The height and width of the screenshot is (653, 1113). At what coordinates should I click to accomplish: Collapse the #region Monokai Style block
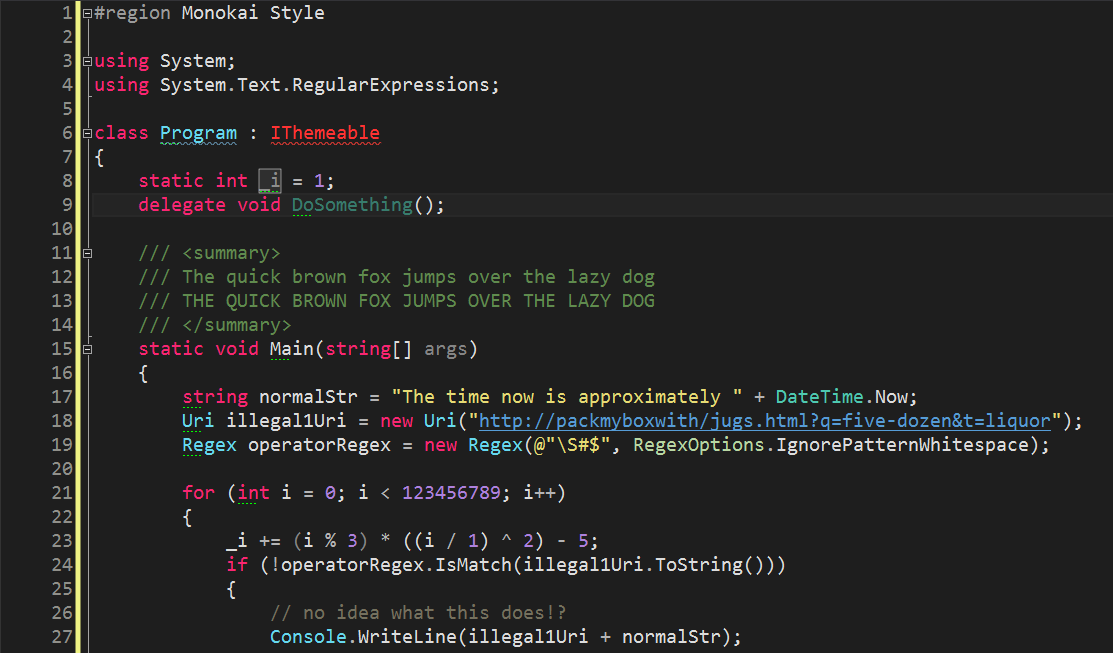[x=86, y=12]
